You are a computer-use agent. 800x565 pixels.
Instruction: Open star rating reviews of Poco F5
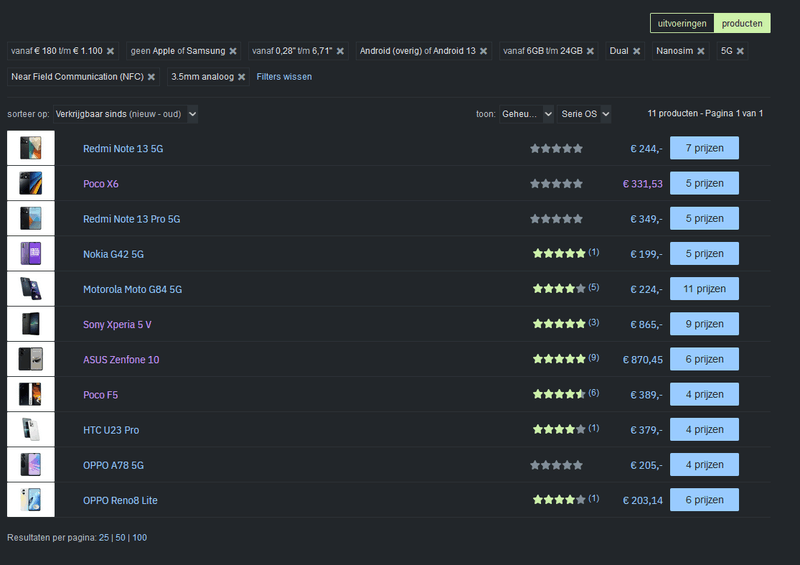566,394
